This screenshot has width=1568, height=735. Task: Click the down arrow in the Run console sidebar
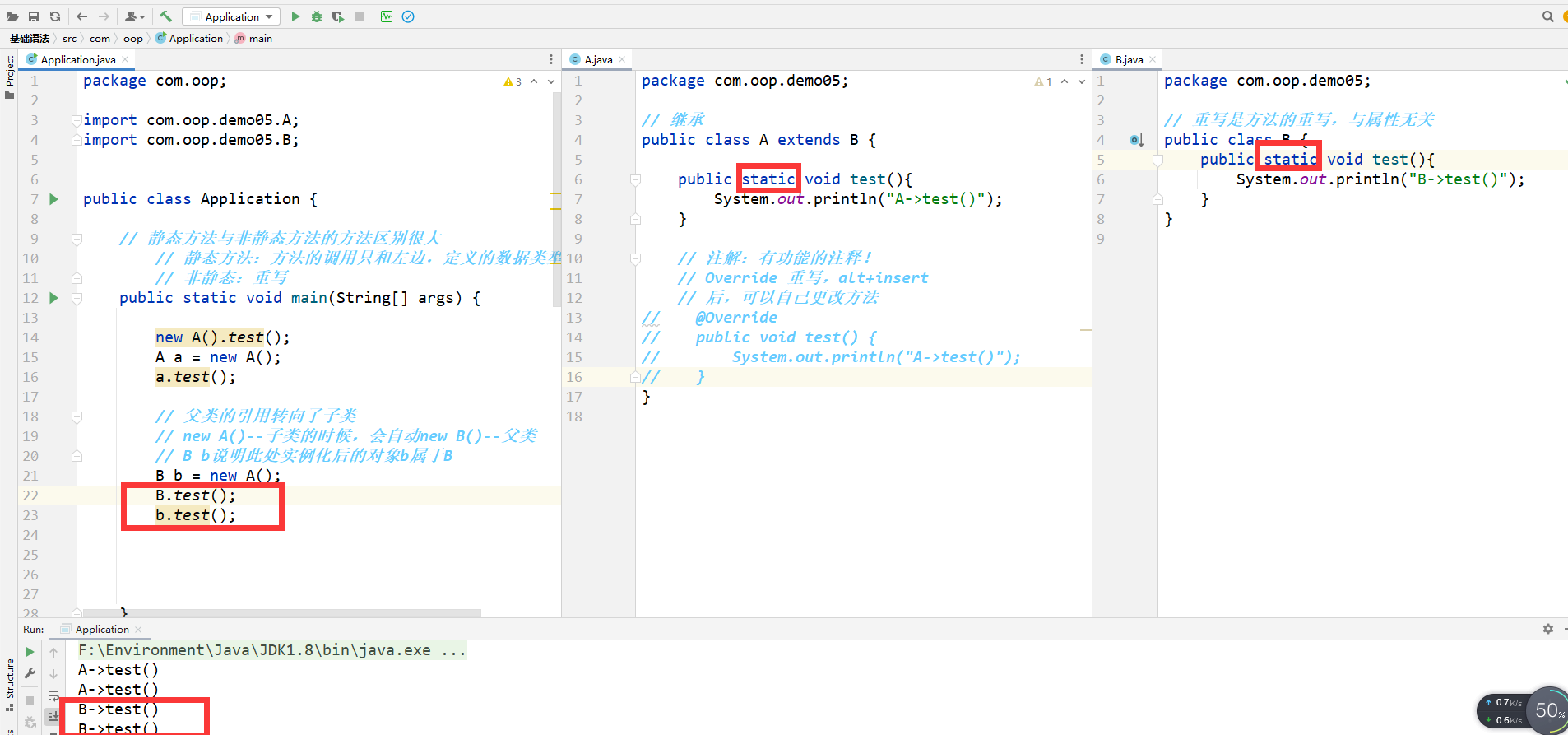53,673
